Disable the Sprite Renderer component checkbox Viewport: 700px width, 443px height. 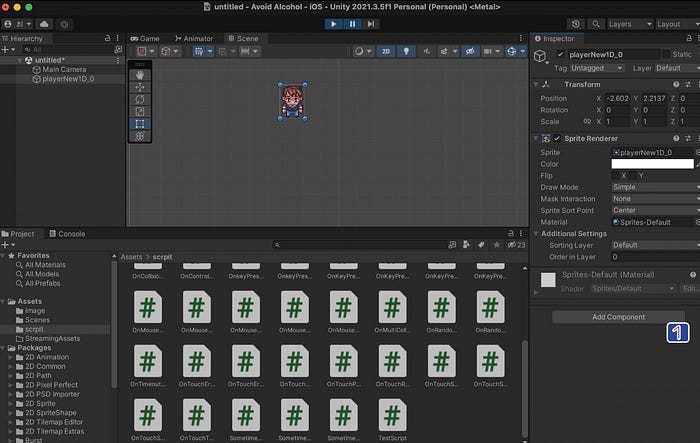pyautogui.click(x=557, y=138)
